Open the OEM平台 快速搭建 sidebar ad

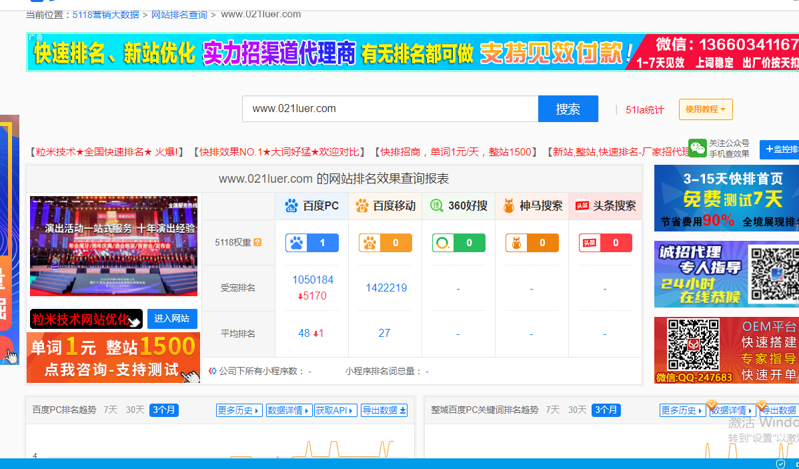[x=727, y=350]
